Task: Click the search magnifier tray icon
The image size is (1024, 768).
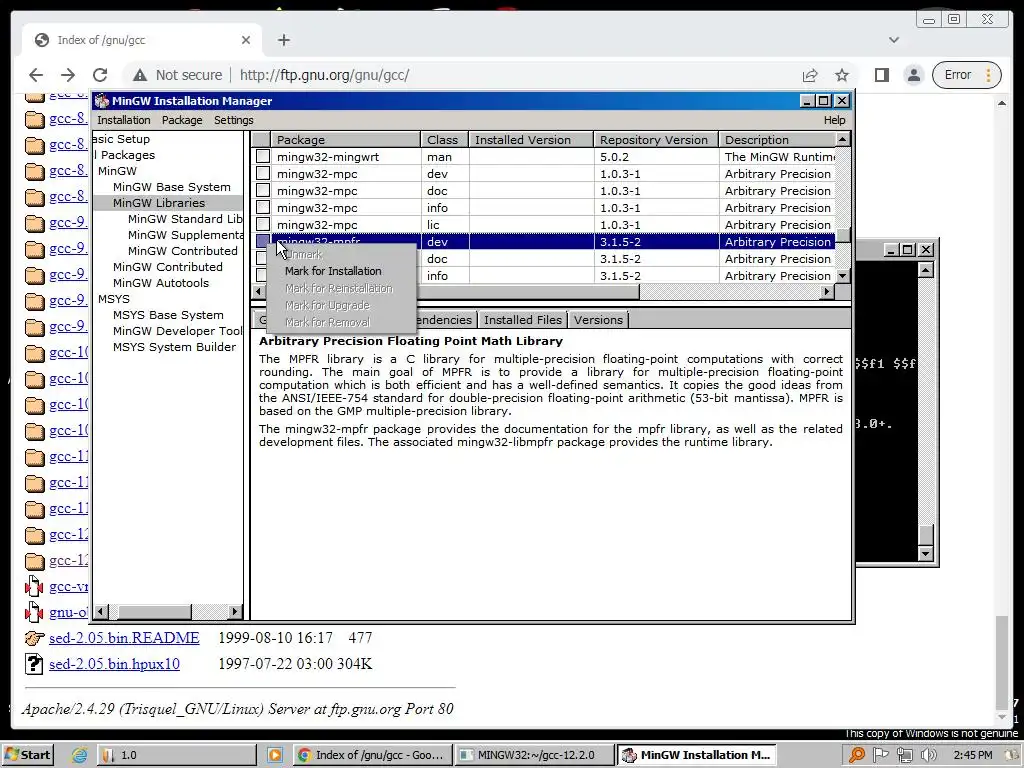Action: [857, 755]
